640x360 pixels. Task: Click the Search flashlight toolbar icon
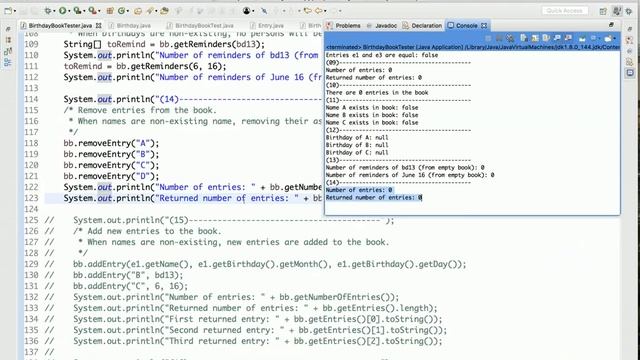click(x=150, y=11)
